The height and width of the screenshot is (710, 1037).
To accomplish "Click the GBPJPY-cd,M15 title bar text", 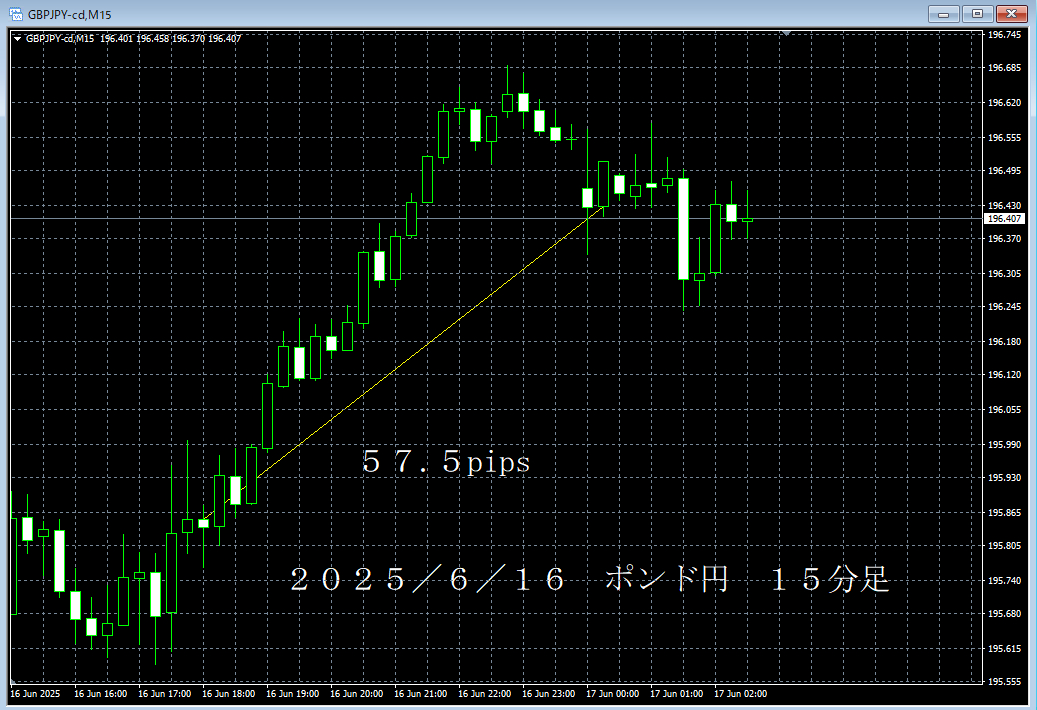I will point(69,13).
